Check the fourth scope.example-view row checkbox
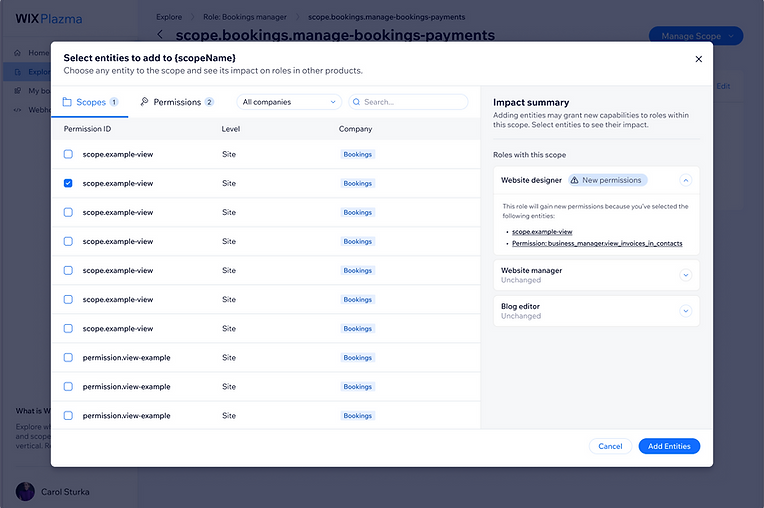 [68, 241]
